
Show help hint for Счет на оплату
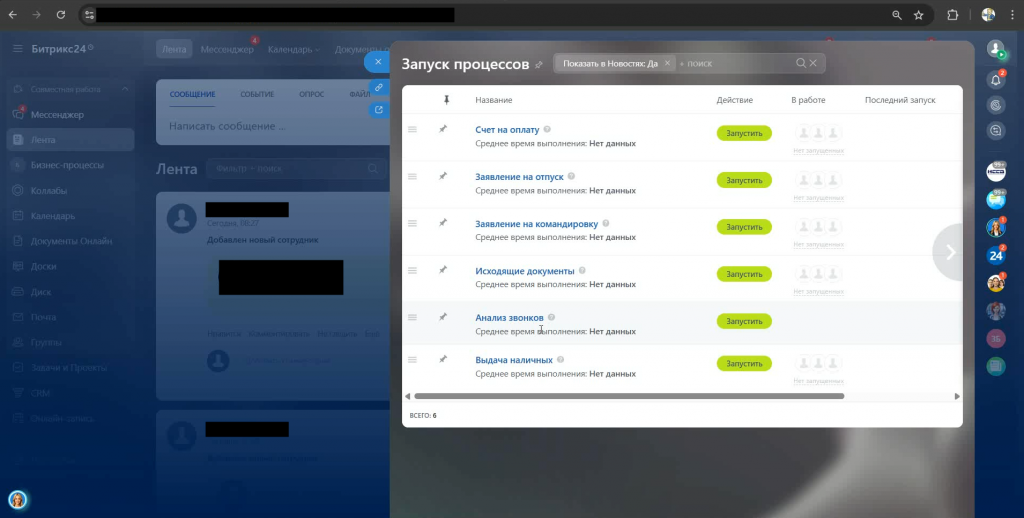click(547, 129)
